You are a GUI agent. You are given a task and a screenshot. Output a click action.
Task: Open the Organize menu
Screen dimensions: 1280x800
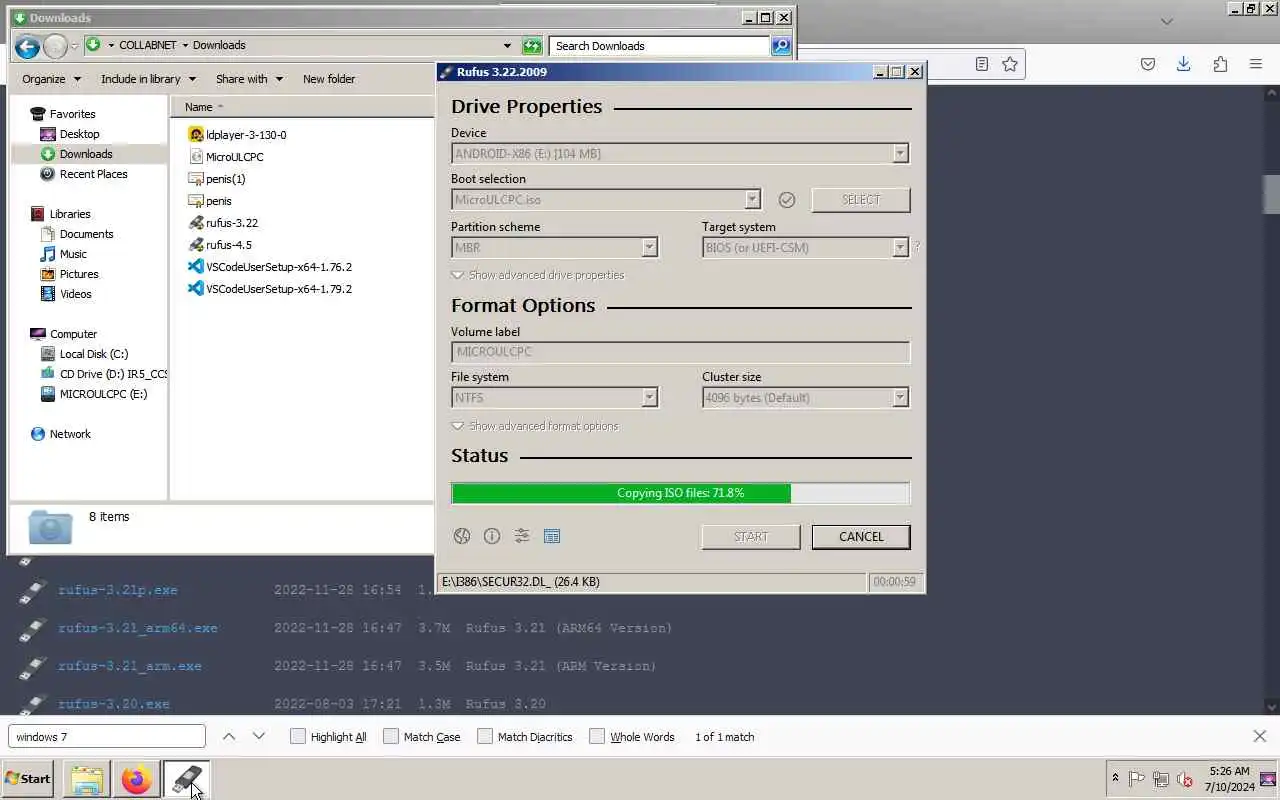tap(50, 79)
